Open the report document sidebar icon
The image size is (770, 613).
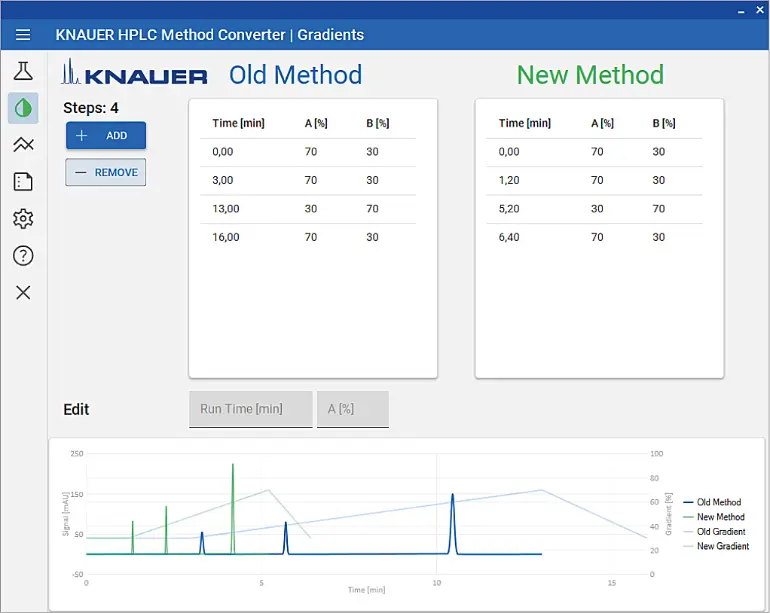[x=23, y=182]
